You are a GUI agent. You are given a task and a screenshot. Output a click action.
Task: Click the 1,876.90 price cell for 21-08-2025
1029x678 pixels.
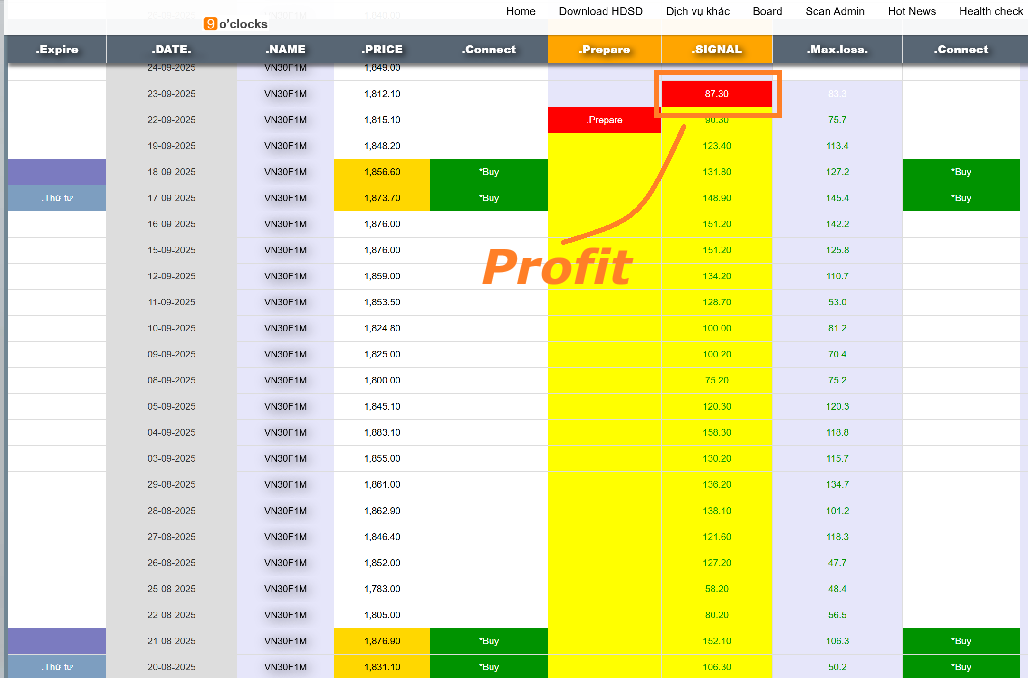(382, 641)
